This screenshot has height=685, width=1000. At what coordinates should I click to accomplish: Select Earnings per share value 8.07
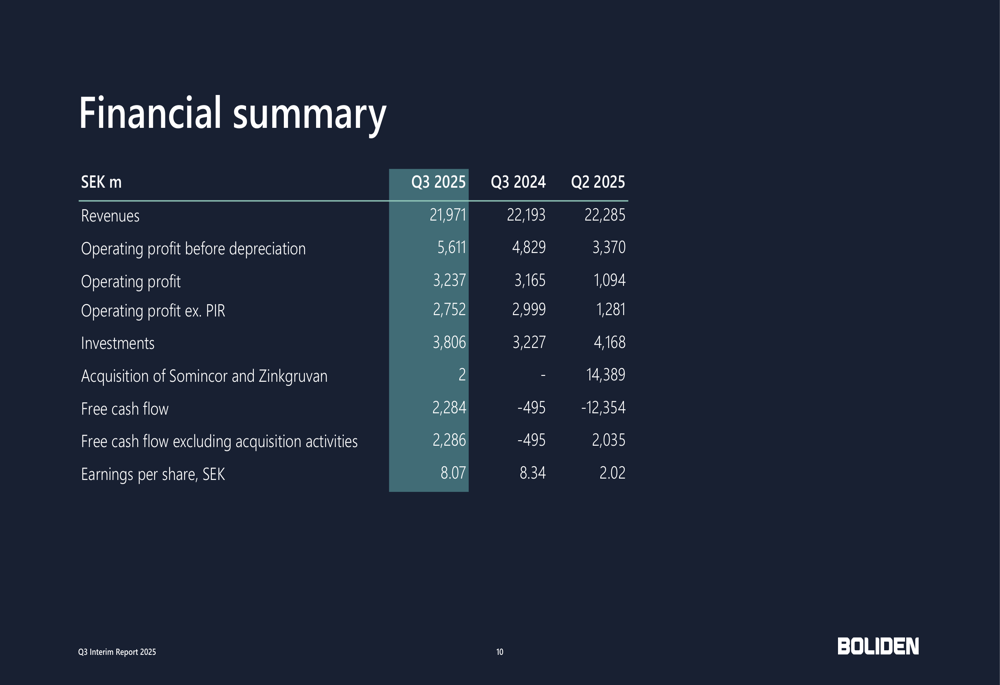pyautogui.click(x=453, y=473)
